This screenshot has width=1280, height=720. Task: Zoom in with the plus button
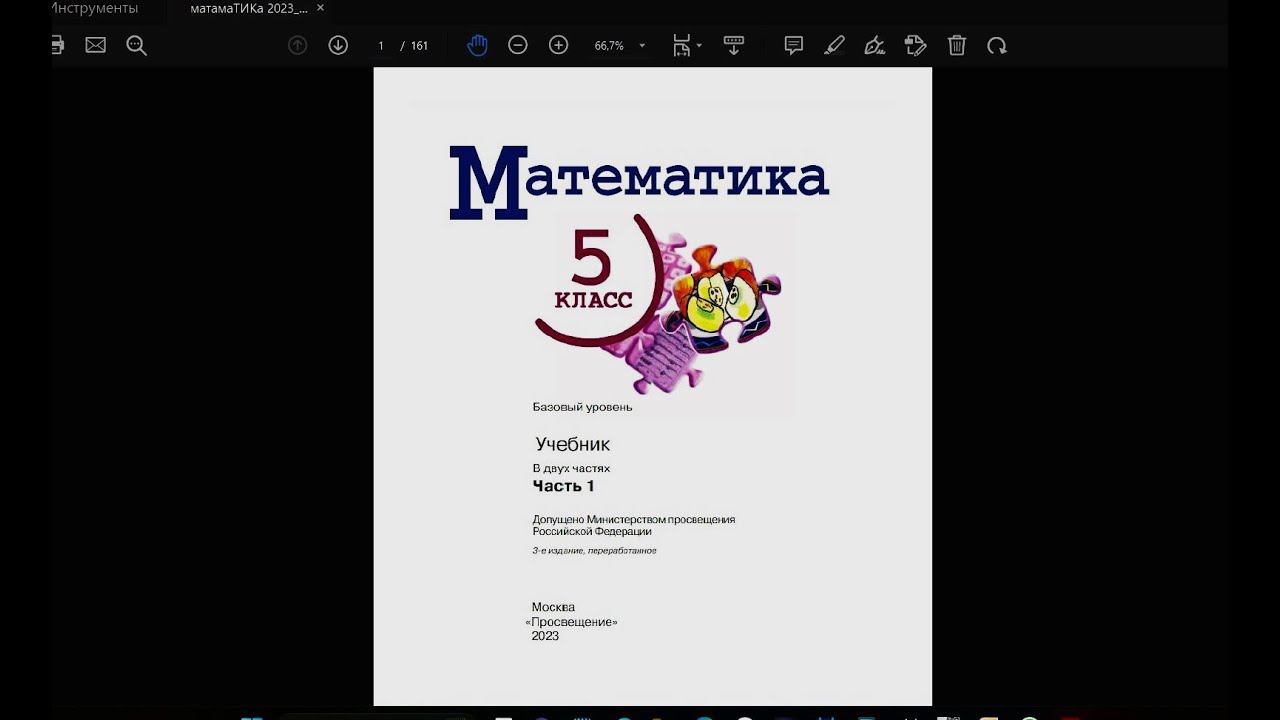pos(559,45)
